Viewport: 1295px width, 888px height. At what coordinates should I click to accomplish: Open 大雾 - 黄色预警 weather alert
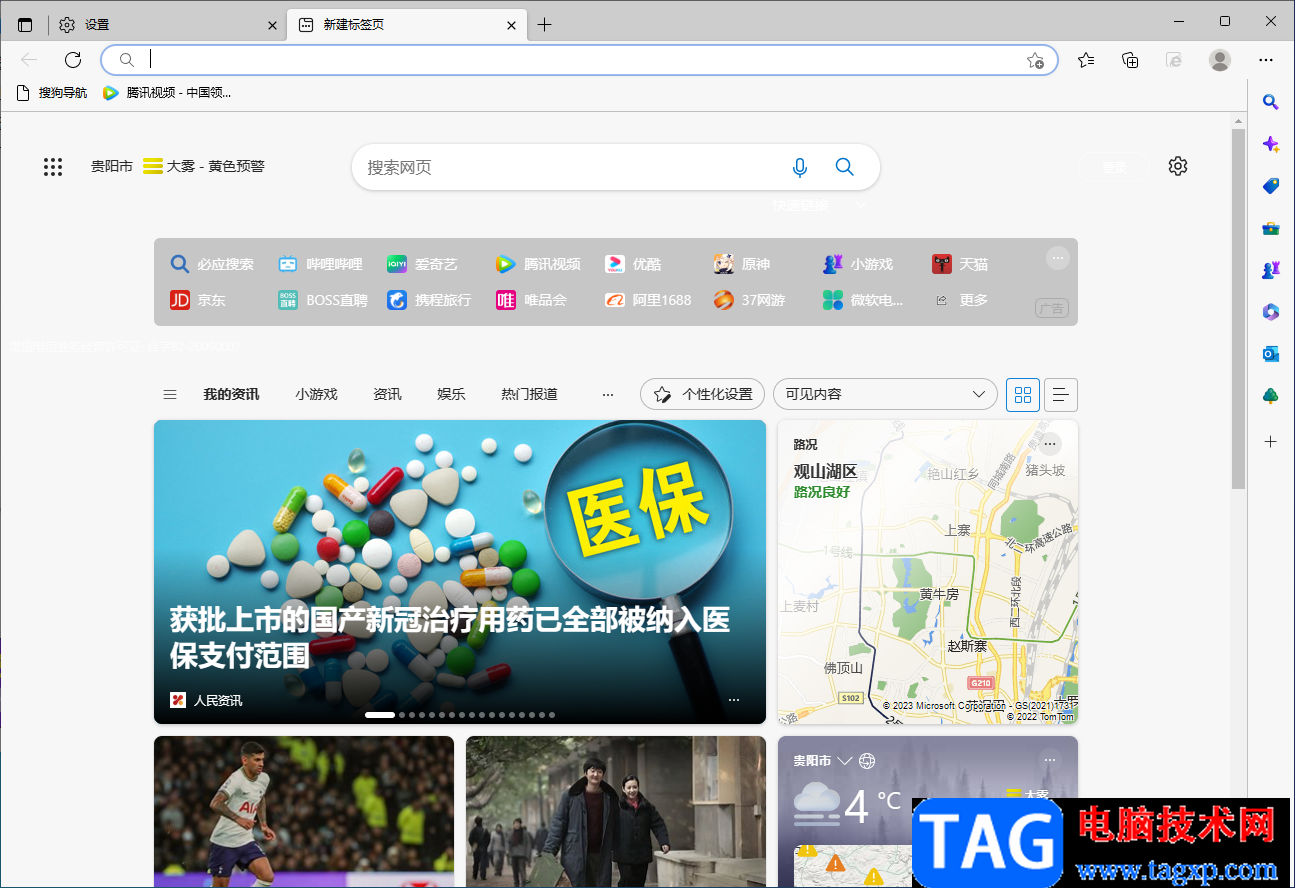[x=204, y=166]
